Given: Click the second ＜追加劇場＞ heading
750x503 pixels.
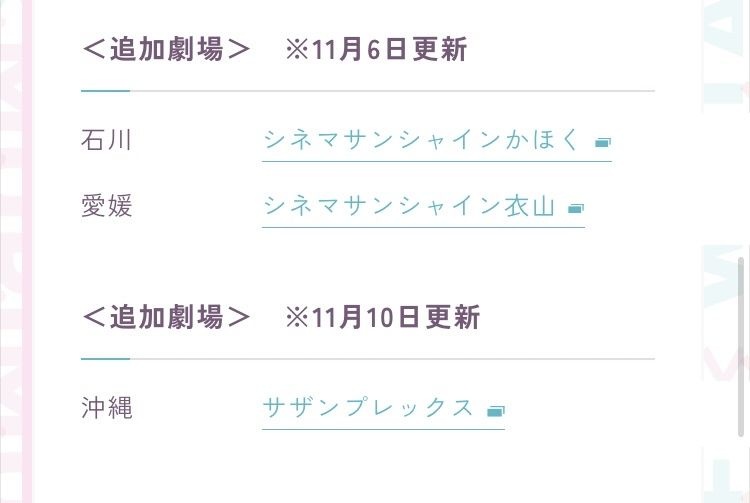Looking at the screenshot, I should [x=165, y=318].
